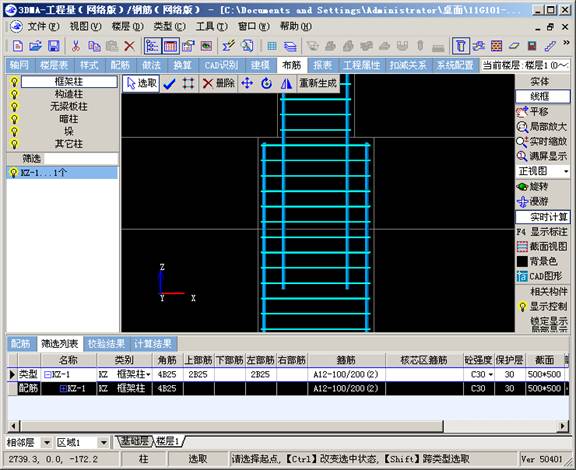Click the Save floppy disk icon
Viewport: 576px width, 470px height.
coord(54,46)
